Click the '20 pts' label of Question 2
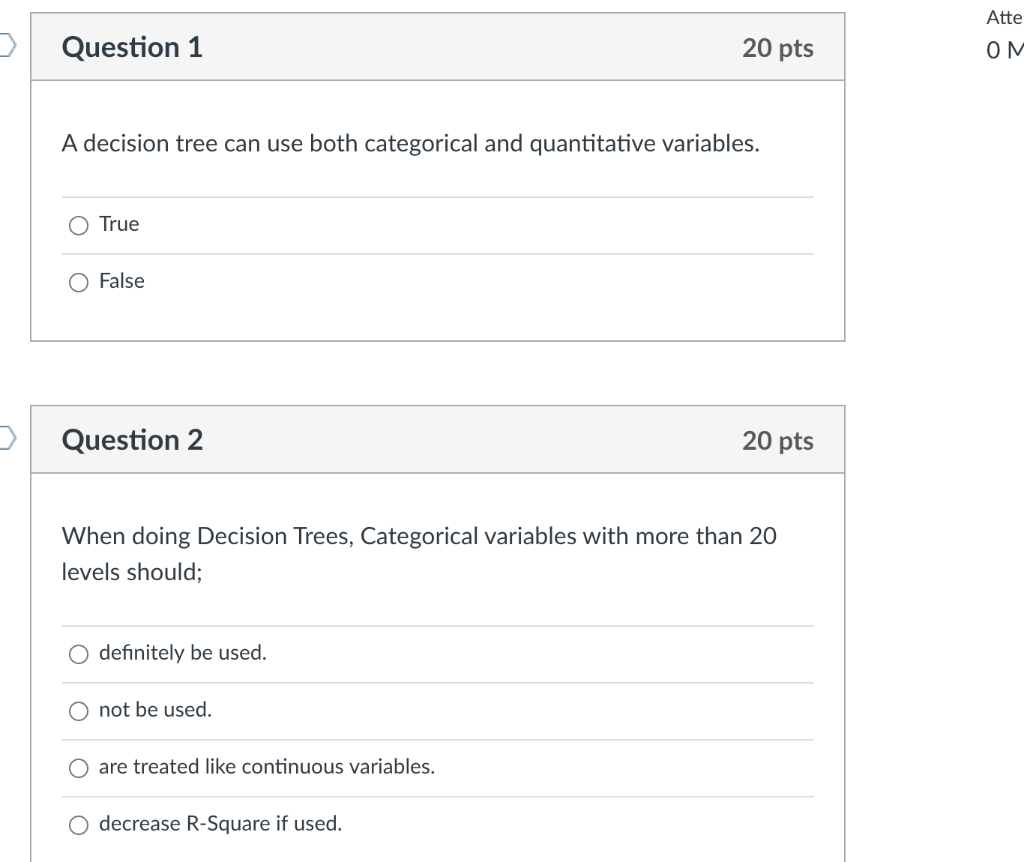 point(778,440)
